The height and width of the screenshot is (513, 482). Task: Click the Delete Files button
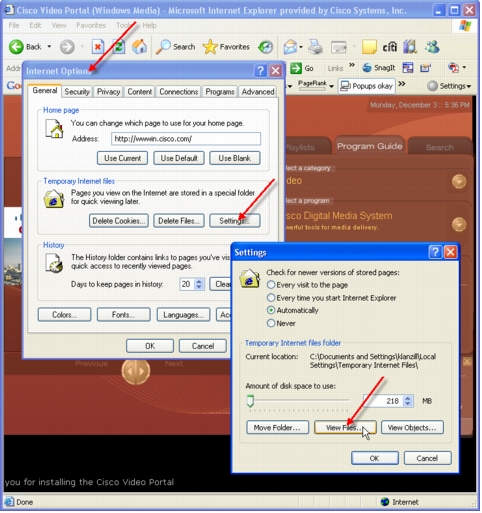pyautogui.click(x=179, y=221)
